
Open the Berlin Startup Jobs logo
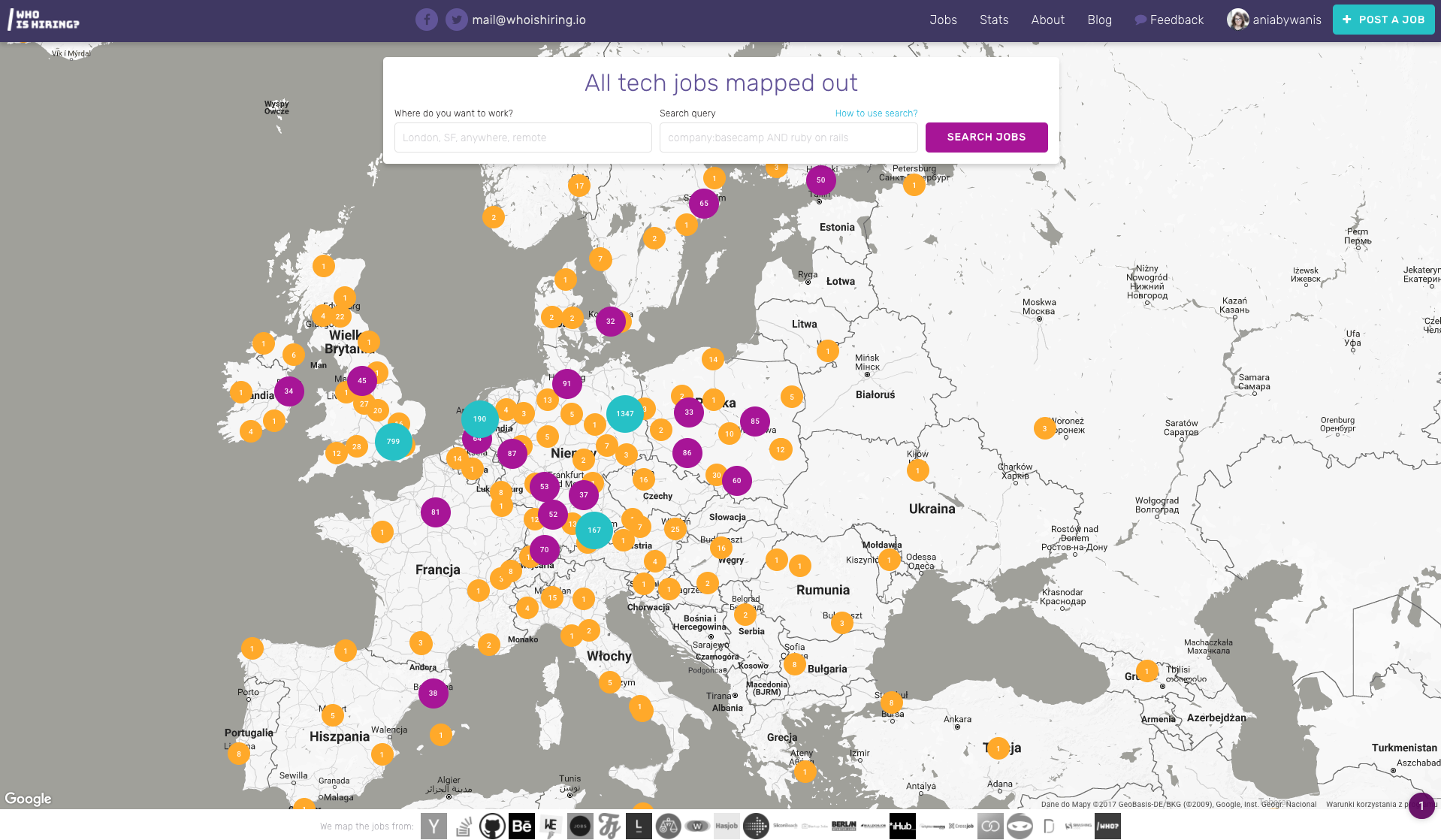[x=844, y=826]
